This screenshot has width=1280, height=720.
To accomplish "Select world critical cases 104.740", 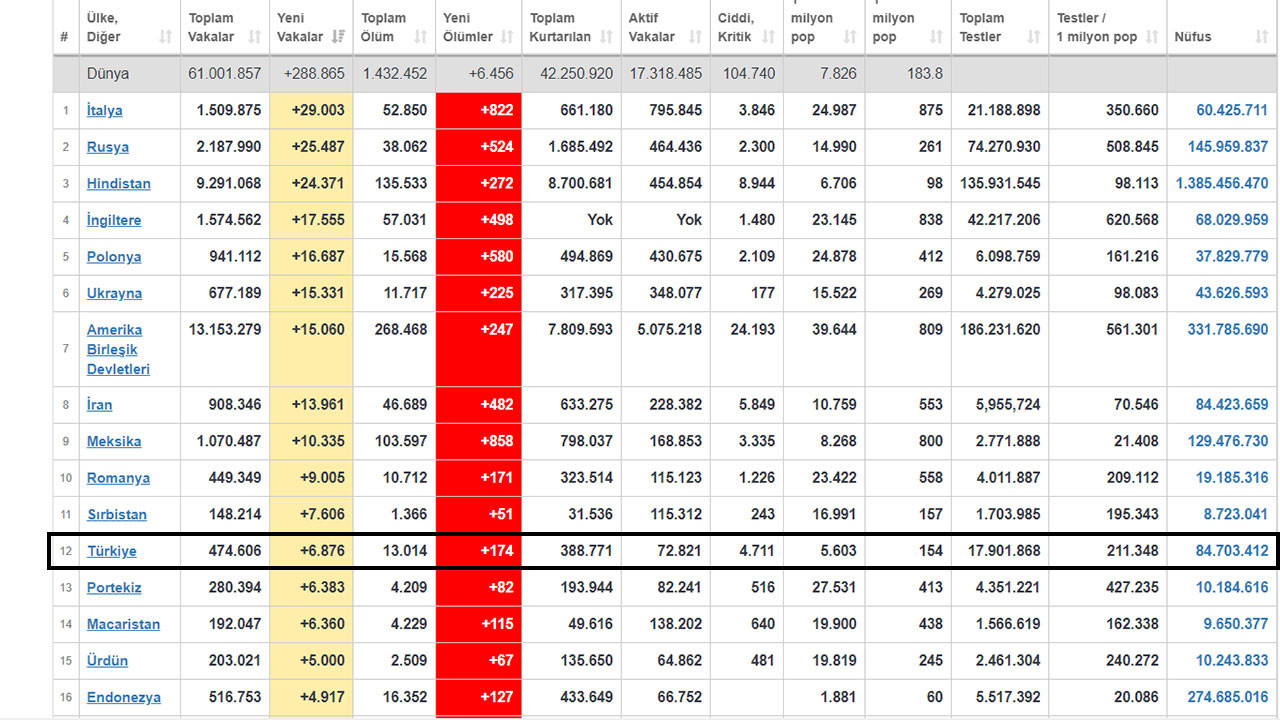I will tap(747, 74).
